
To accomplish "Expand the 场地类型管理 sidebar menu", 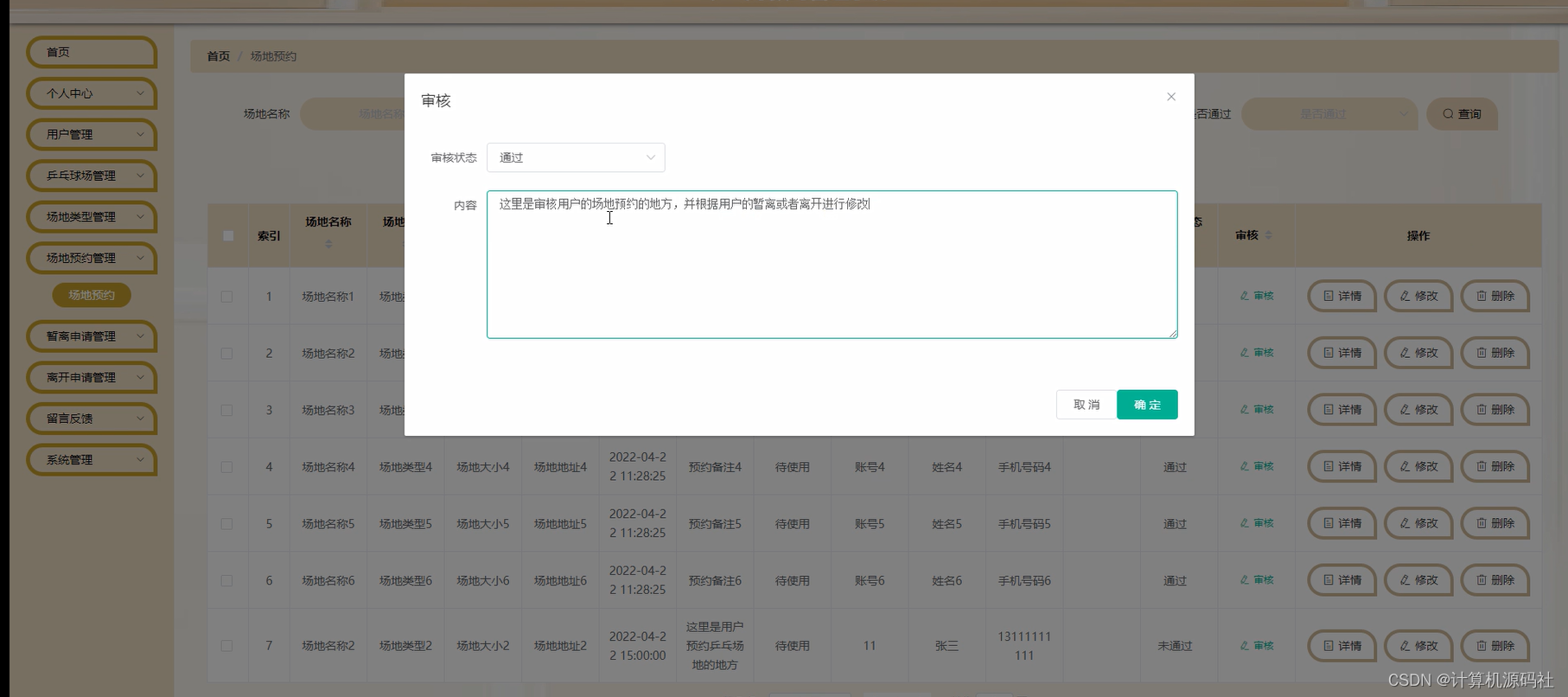I will click(91, 216).
